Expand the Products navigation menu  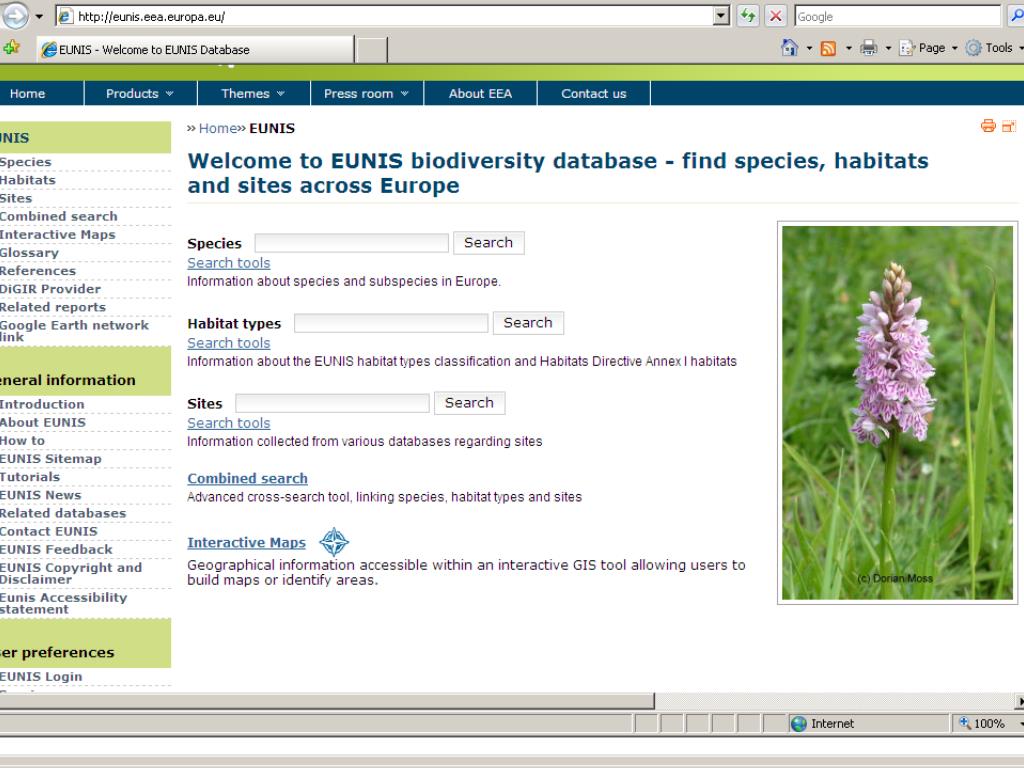coord(140,93)
